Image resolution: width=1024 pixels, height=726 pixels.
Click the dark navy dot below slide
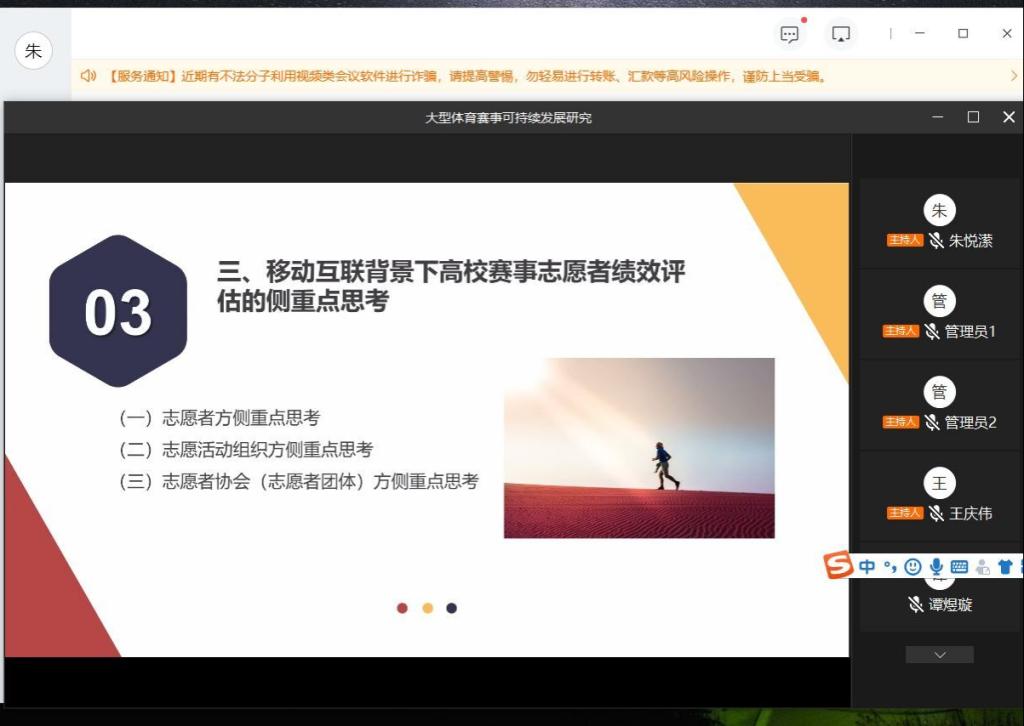451,608
